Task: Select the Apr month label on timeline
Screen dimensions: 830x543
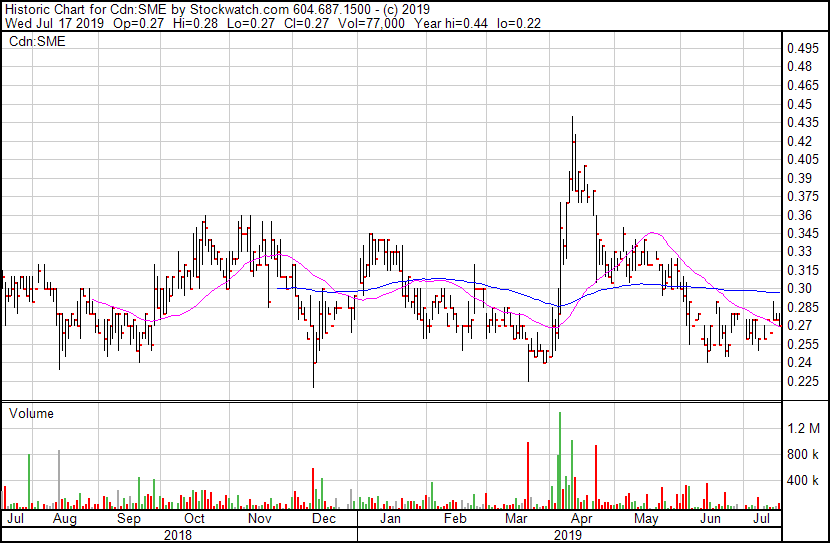Action: (582, 518)
